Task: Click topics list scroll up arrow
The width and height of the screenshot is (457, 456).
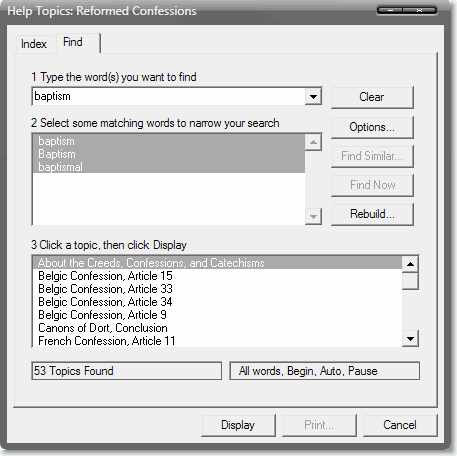Action: (410, 264)
